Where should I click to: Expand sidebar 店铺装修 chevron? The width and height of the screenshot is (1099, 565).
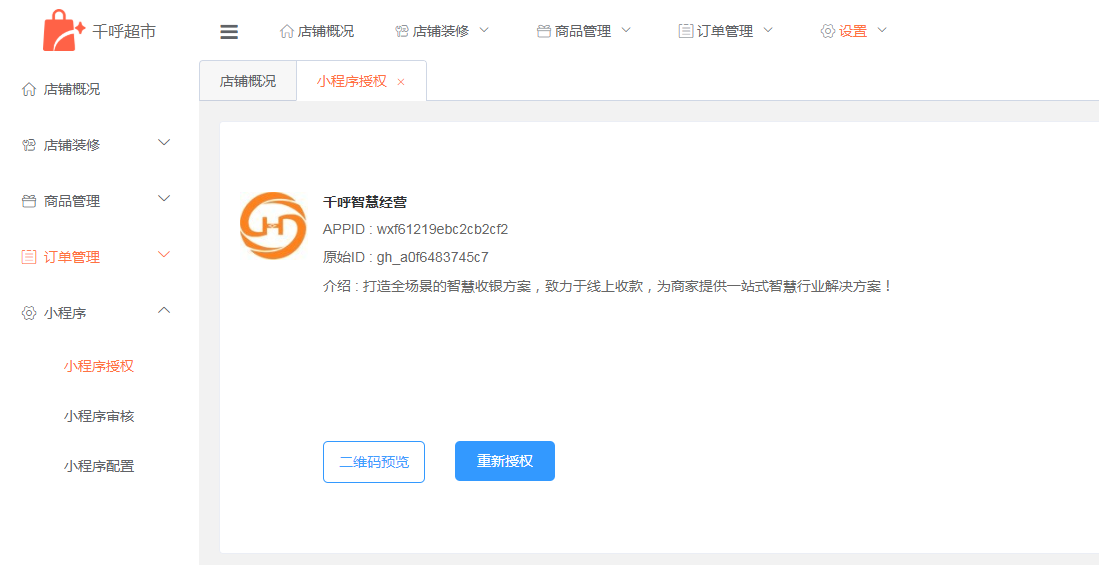click(164, 143)
